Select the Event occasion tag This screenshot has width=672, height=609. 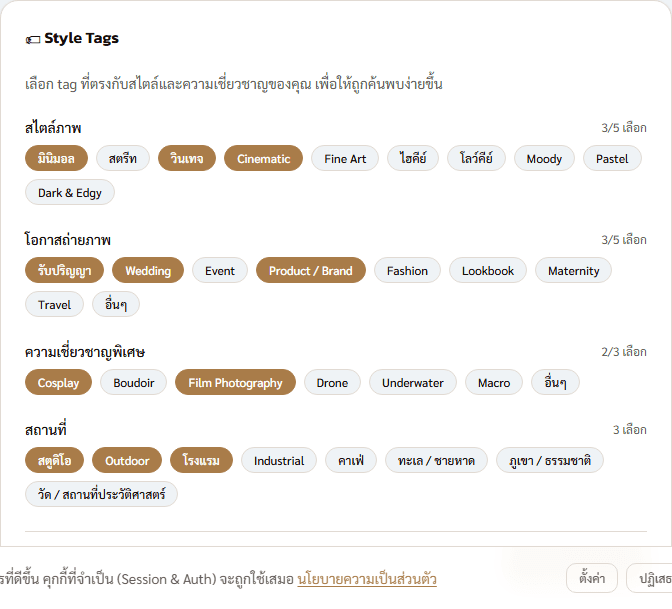coord(220,270)
